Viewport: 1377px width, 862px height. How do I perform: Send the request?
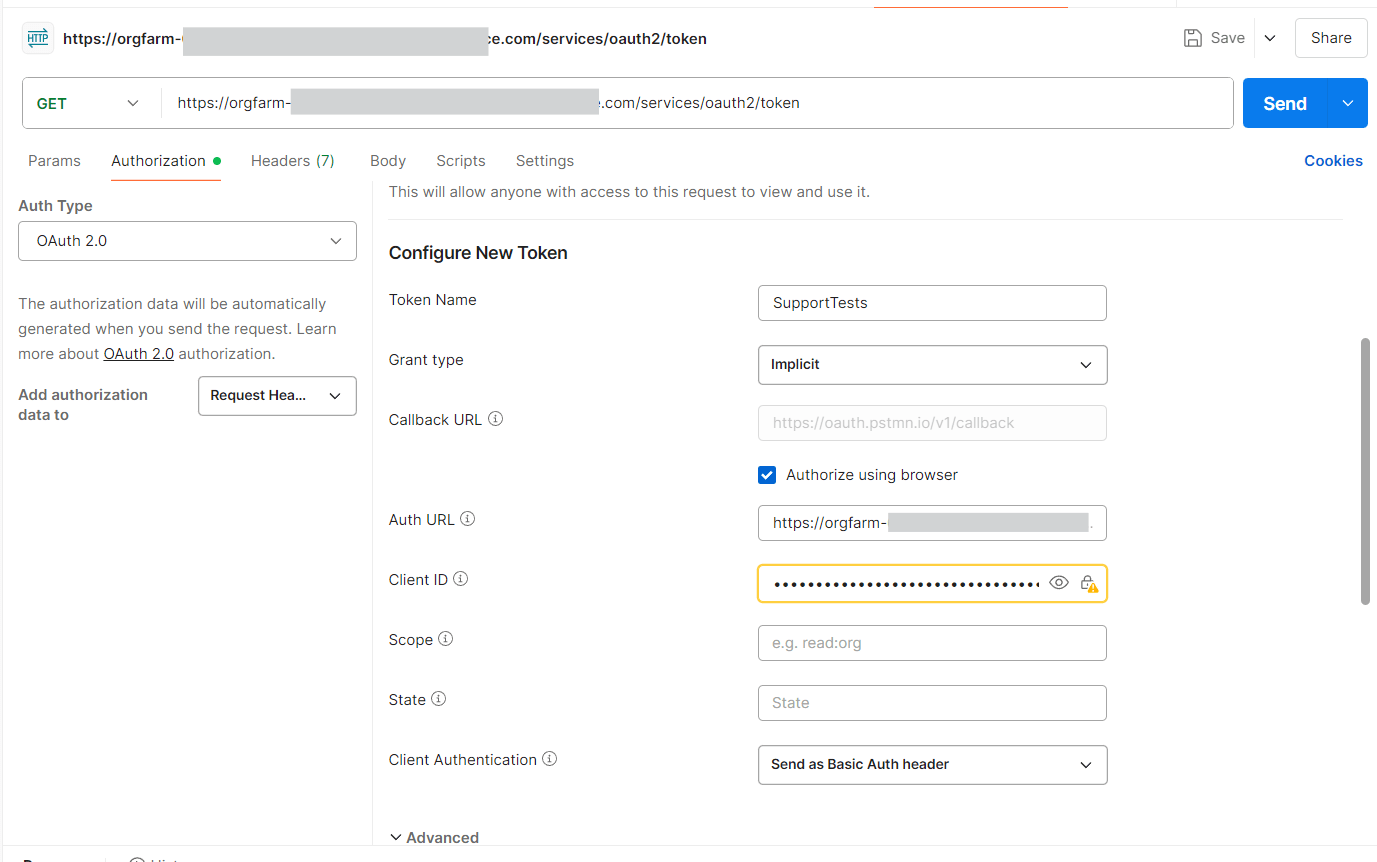click(1284, 102)
